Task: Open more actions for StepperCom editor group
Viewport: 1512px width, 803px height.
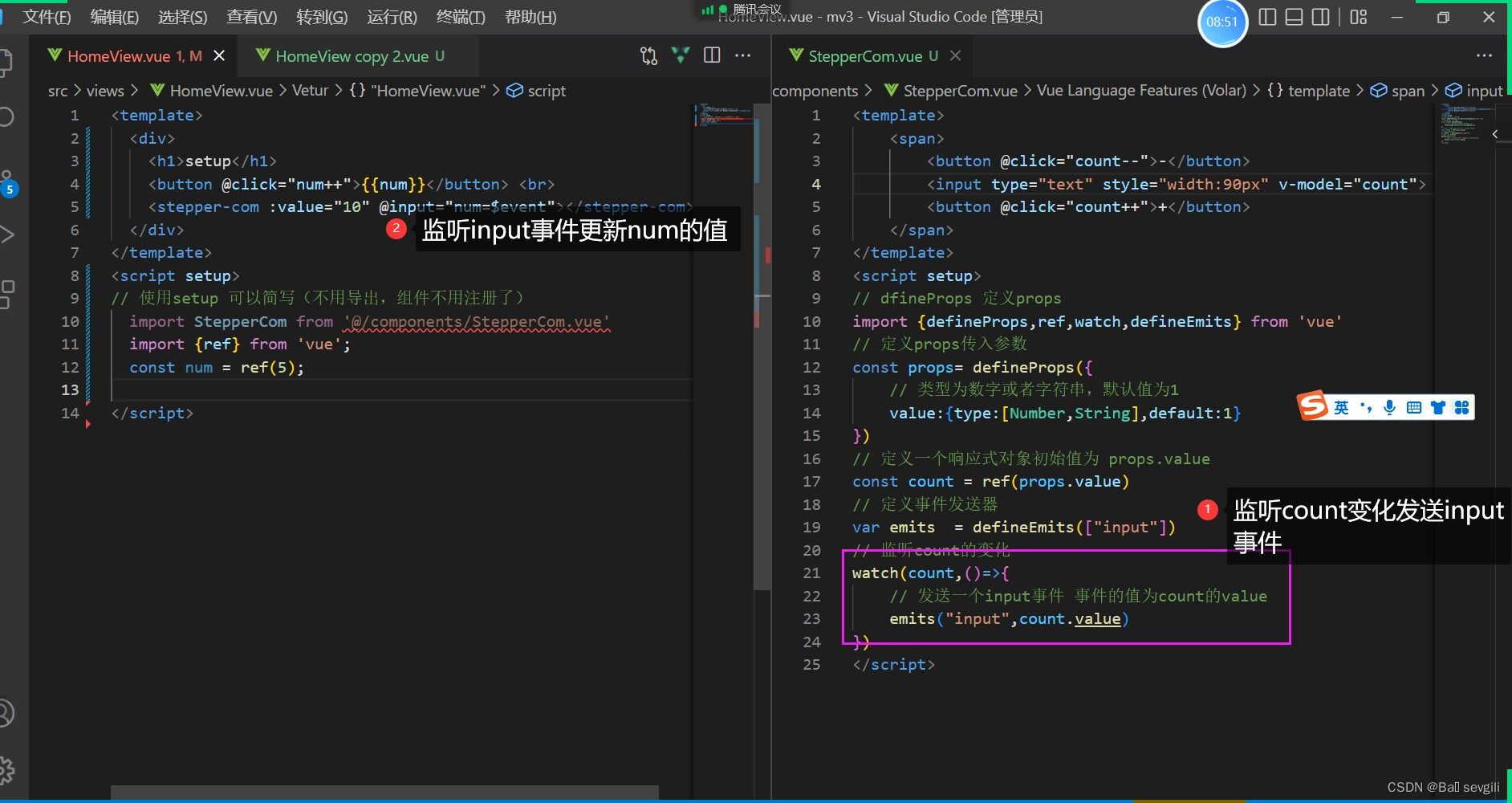Action: [x=1484, y=55]
